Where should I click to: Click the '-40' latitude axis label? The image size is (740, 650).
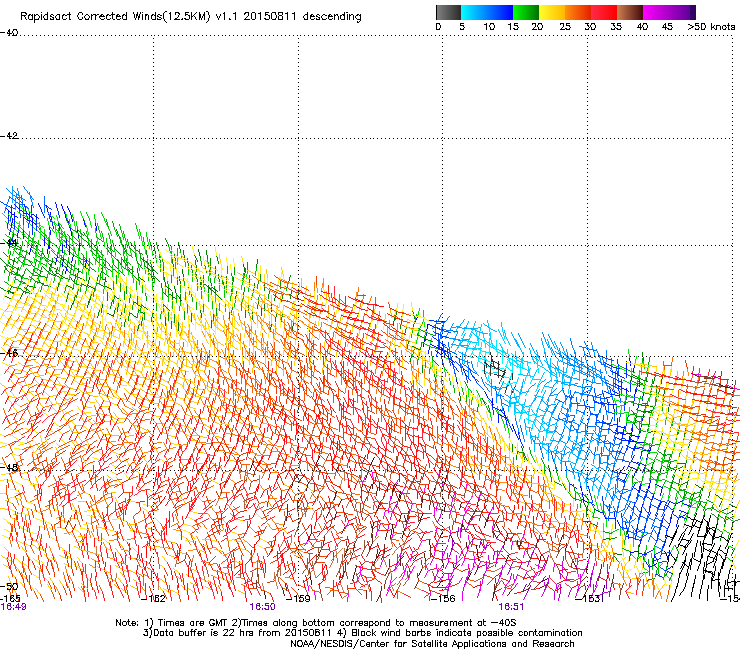[9, 33]
